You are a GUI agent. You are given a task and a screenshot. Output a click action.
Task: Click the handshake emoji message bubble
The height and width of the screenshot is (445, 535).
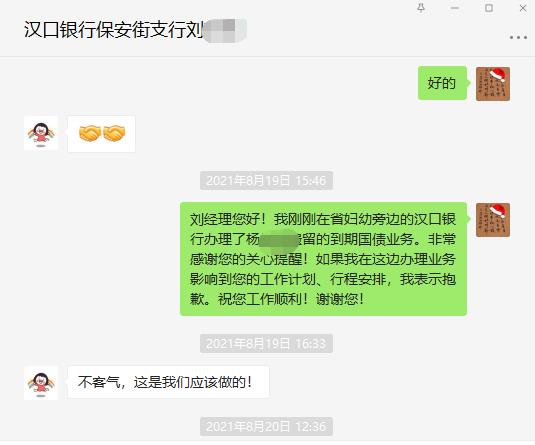[101, 134]
